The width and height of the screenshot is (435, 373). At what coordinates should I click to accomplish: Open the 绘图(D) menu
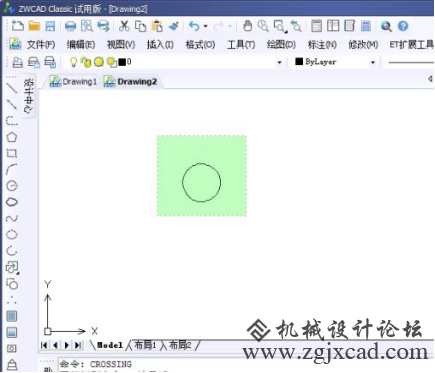click(281, 44)
